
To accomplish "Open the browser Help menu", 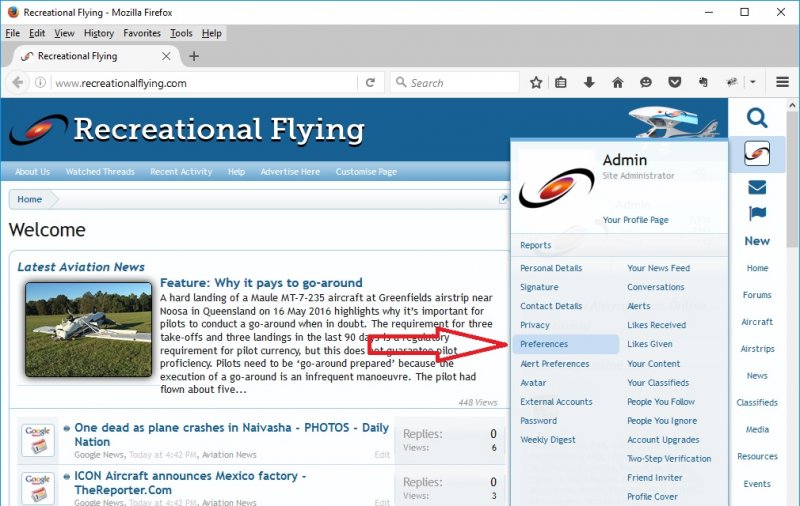I will [x=211, y=33].
